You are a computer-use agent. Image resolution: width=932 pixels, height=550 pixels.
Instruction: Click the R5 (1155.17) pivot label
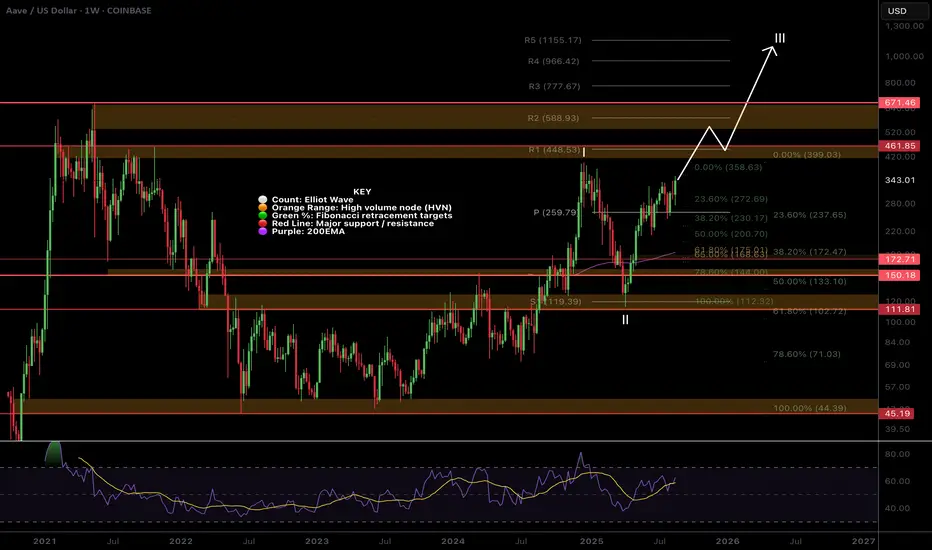click(553, 40)
